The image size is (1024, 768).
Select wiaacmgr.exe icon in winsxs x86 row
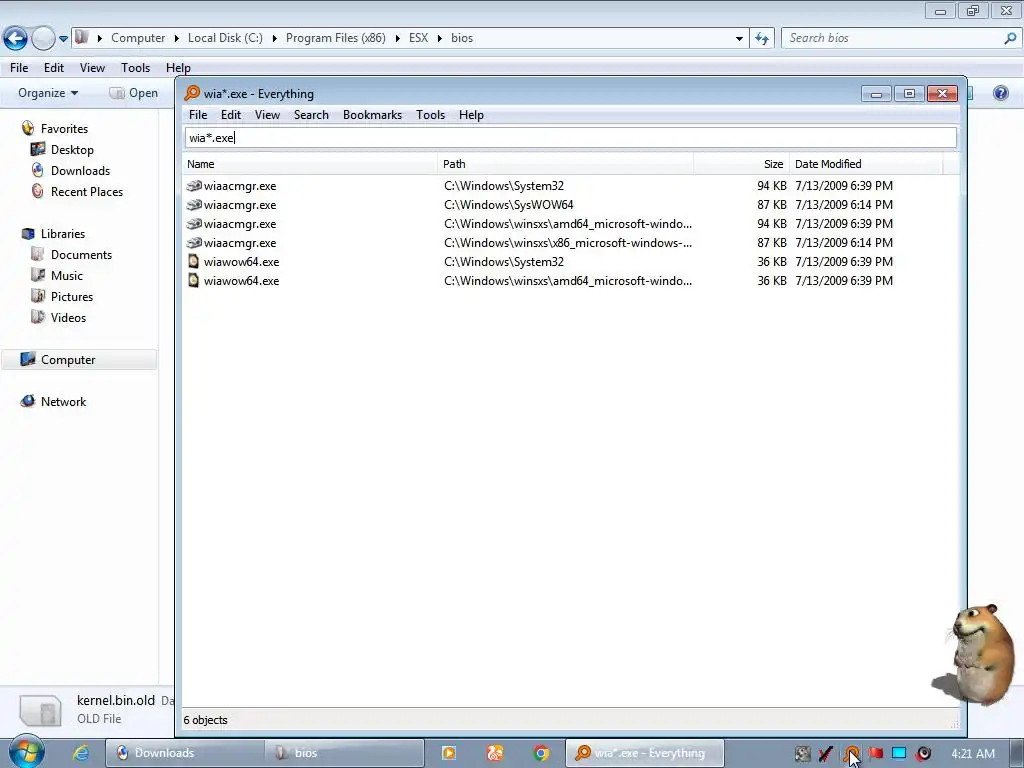(193, 243)
